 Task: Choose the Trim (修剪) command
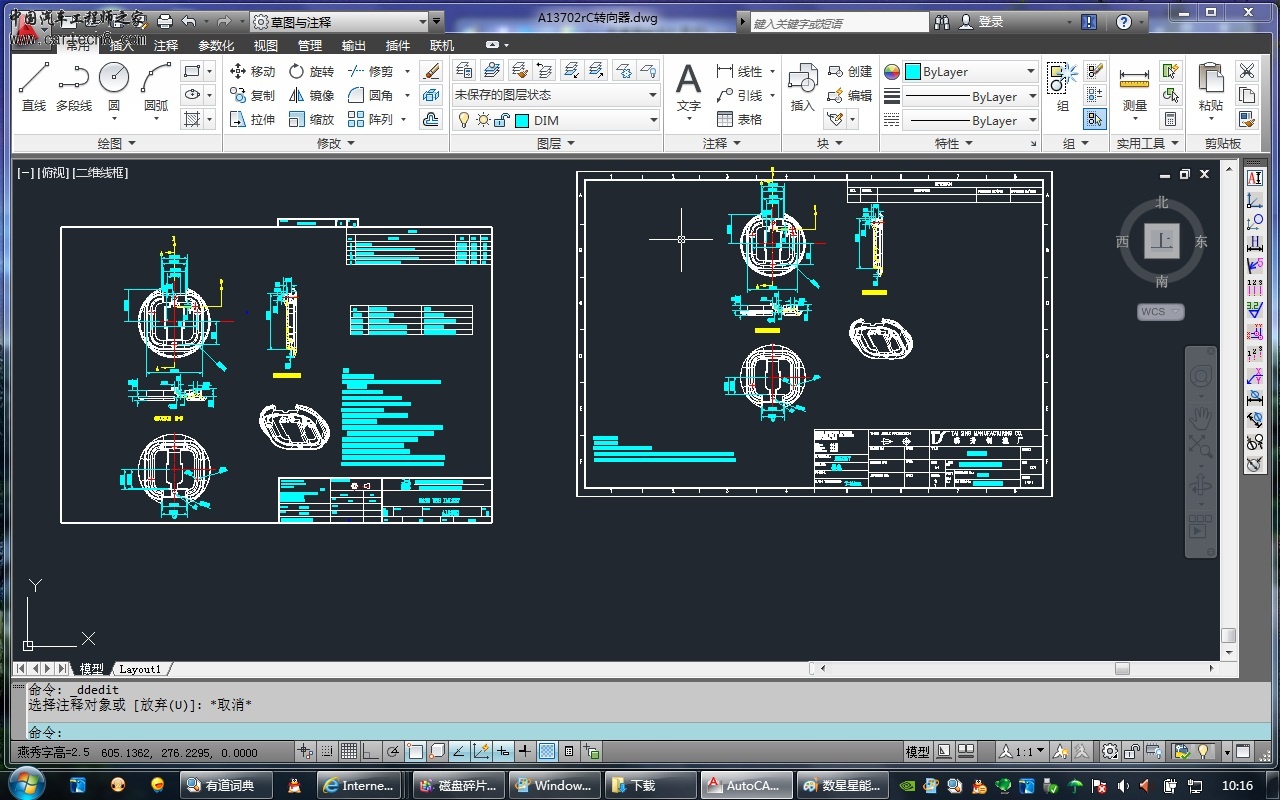(371, 71)
